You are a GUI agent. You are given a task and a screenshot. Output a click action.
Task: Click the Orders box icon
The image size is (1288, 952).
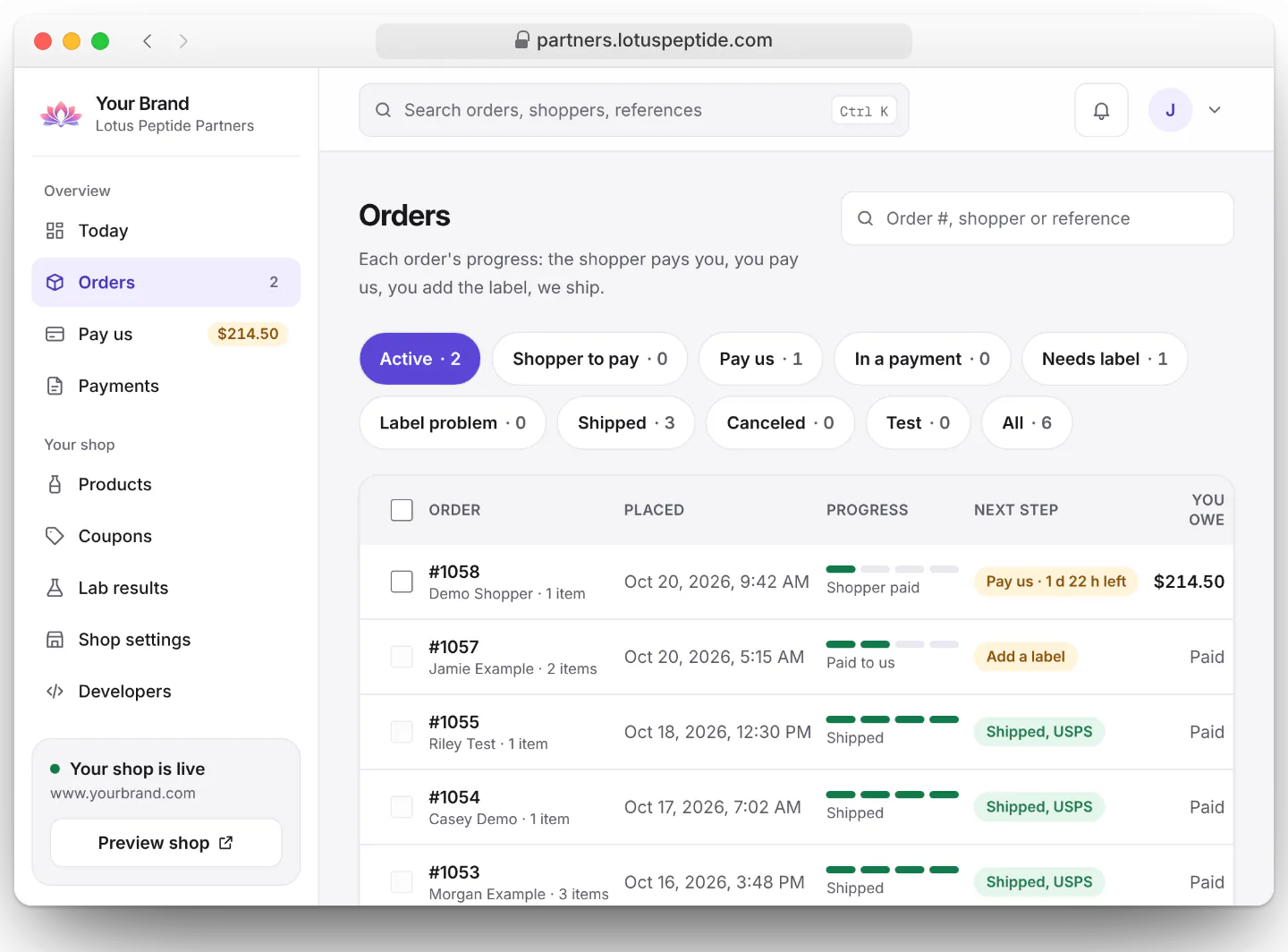[55, 283]
